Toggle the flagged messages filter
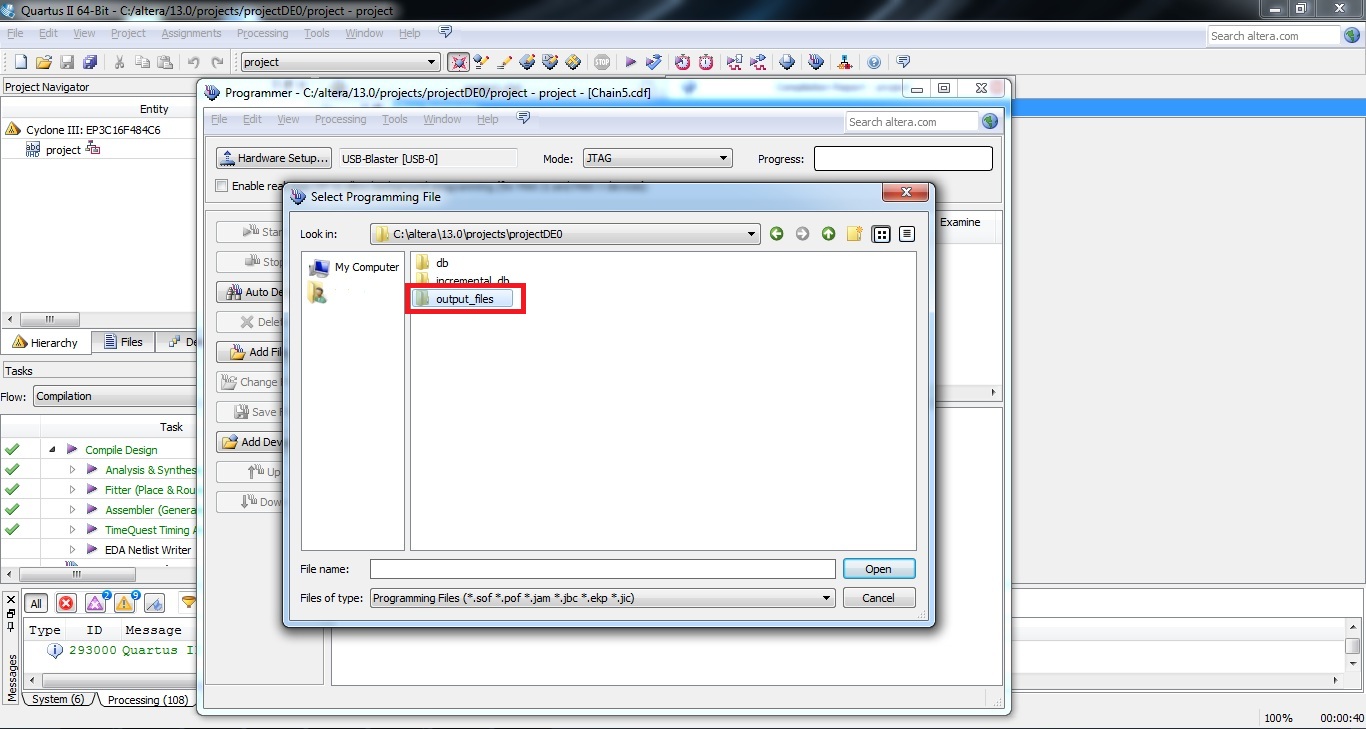Image resolution: width=1366 pixels, height=729 pixels. 154,603
